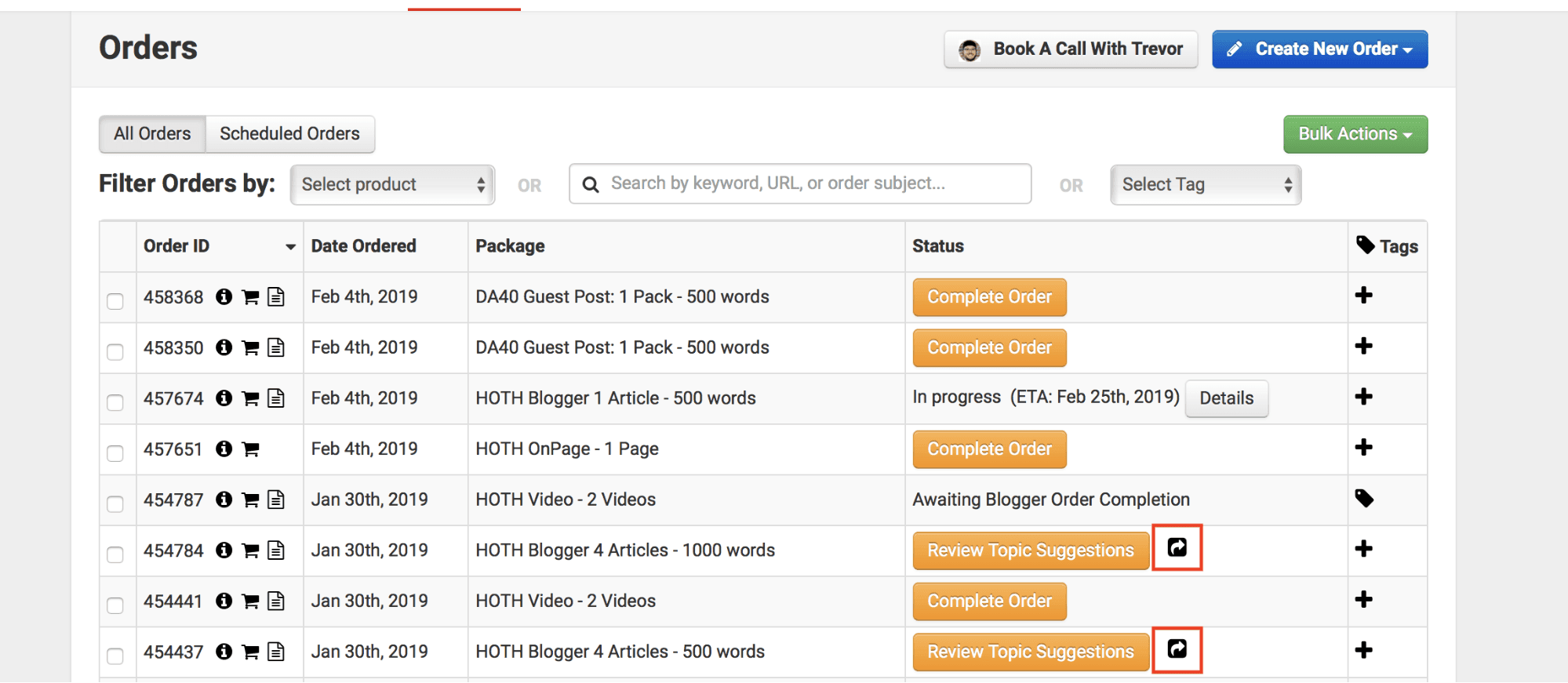Click Book A Call With Trevor
Viewport: 1568px width, 683px height.
pos(1071,49)
